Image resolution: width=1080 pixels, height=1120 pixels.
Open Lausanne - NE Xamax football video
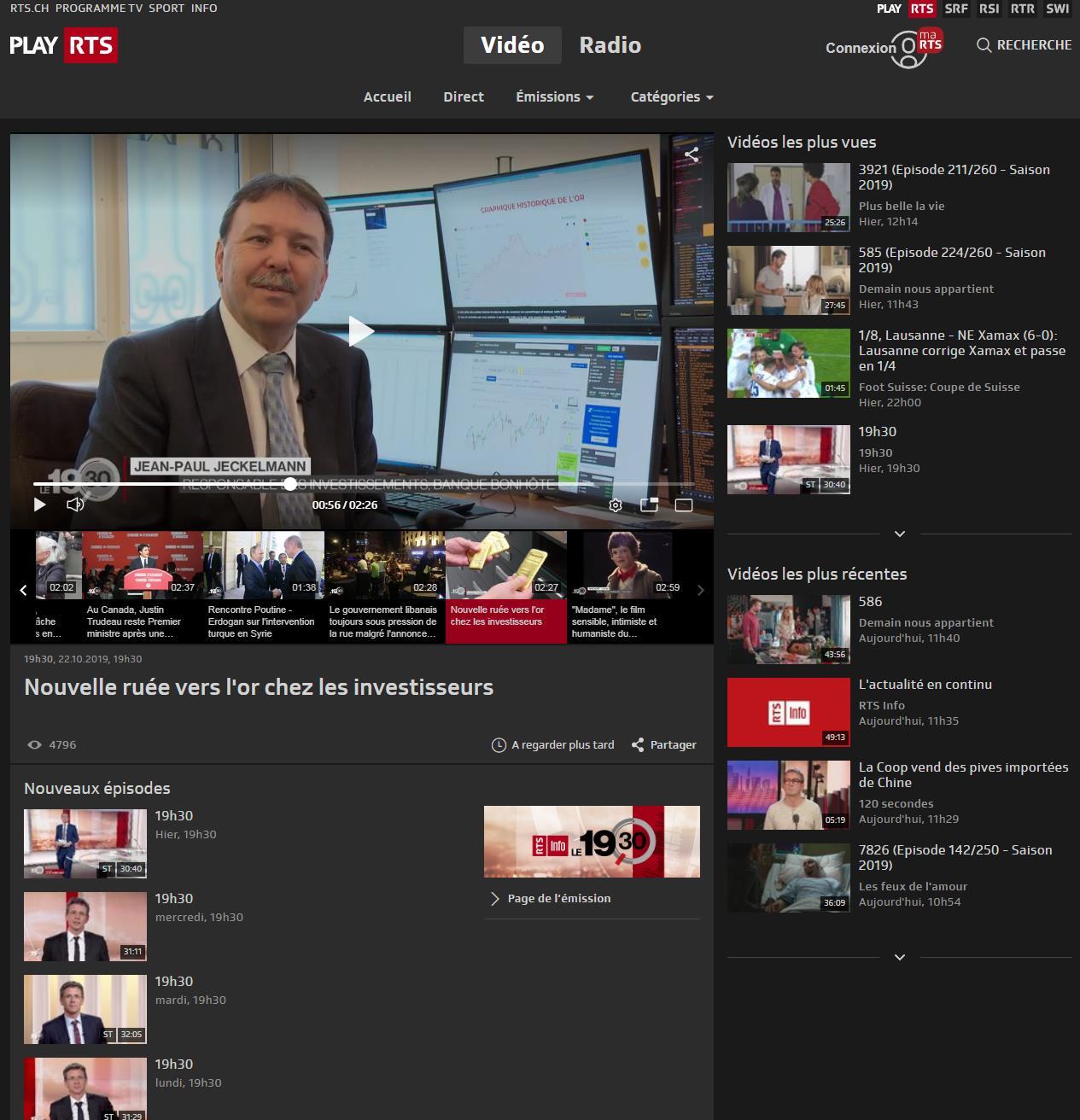tap(899, 367)
